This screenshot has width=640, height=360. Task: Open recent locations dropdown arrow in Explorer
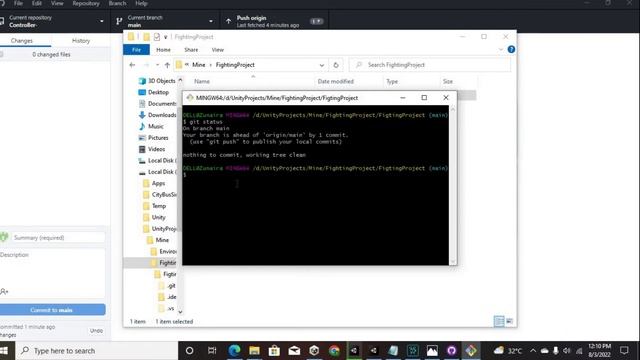tap(158, 65)
